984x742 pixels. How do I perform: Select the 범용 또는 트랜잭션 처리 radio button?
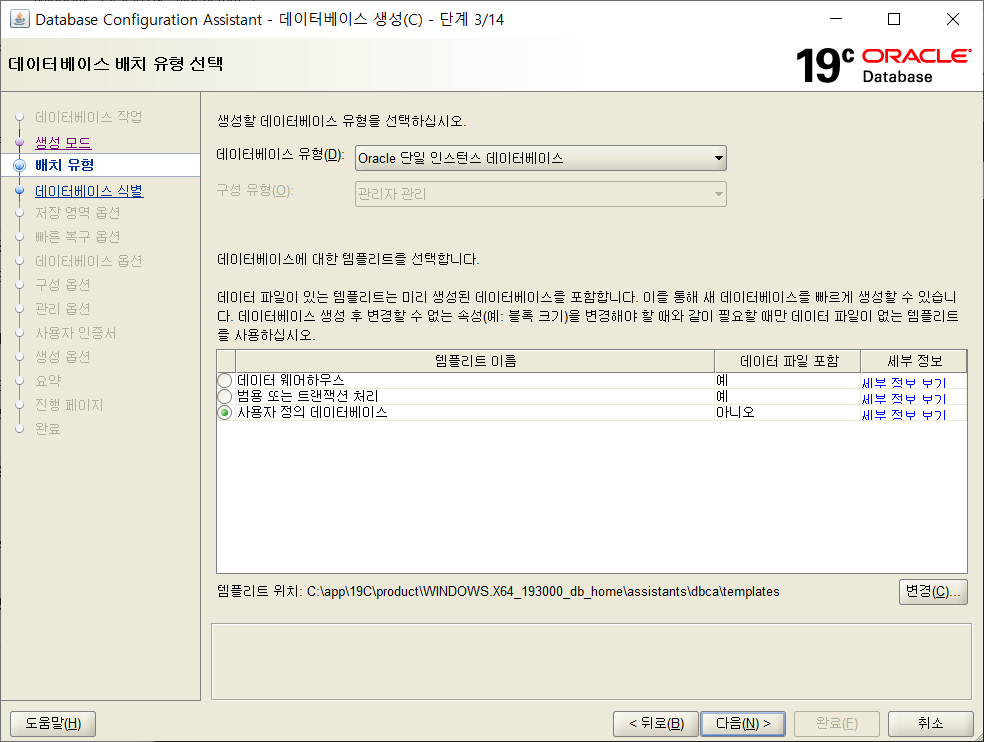(225, 396)
